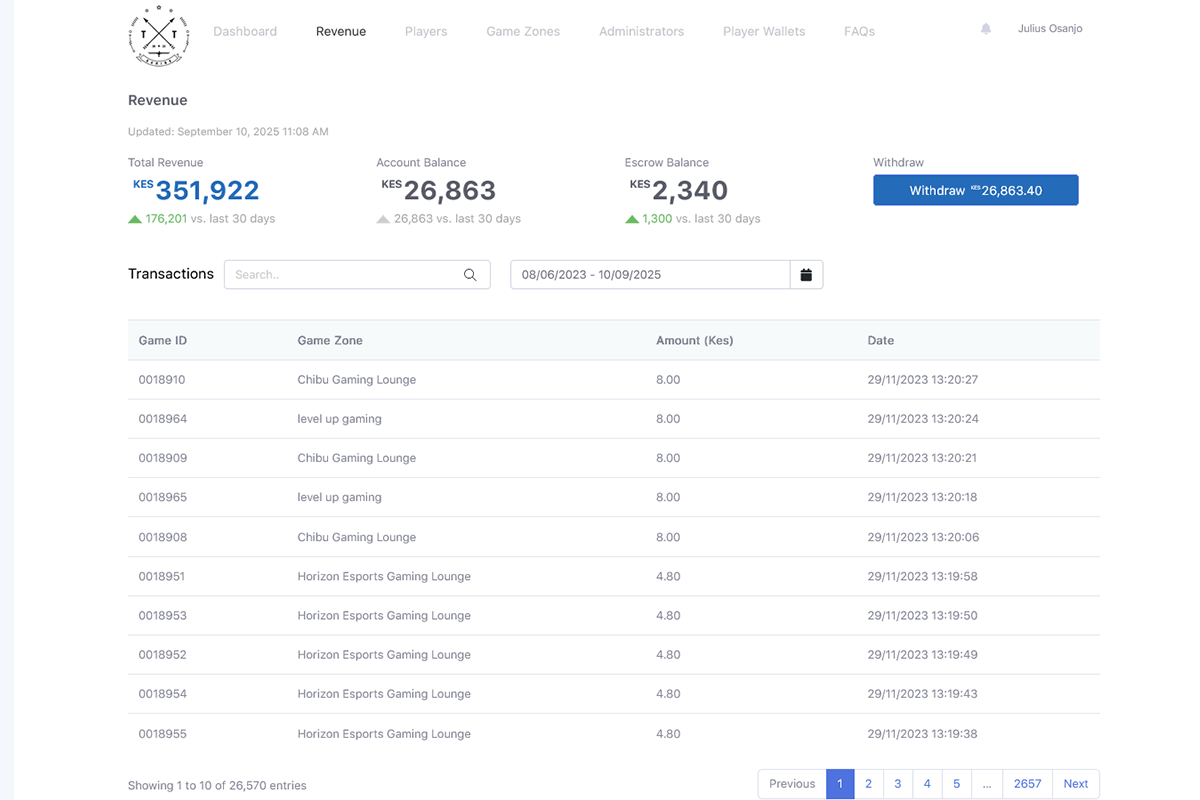This screenshot has width=1200, height=800.
Task: Select page 3 in pagination
Action: (x=897, y=784)
